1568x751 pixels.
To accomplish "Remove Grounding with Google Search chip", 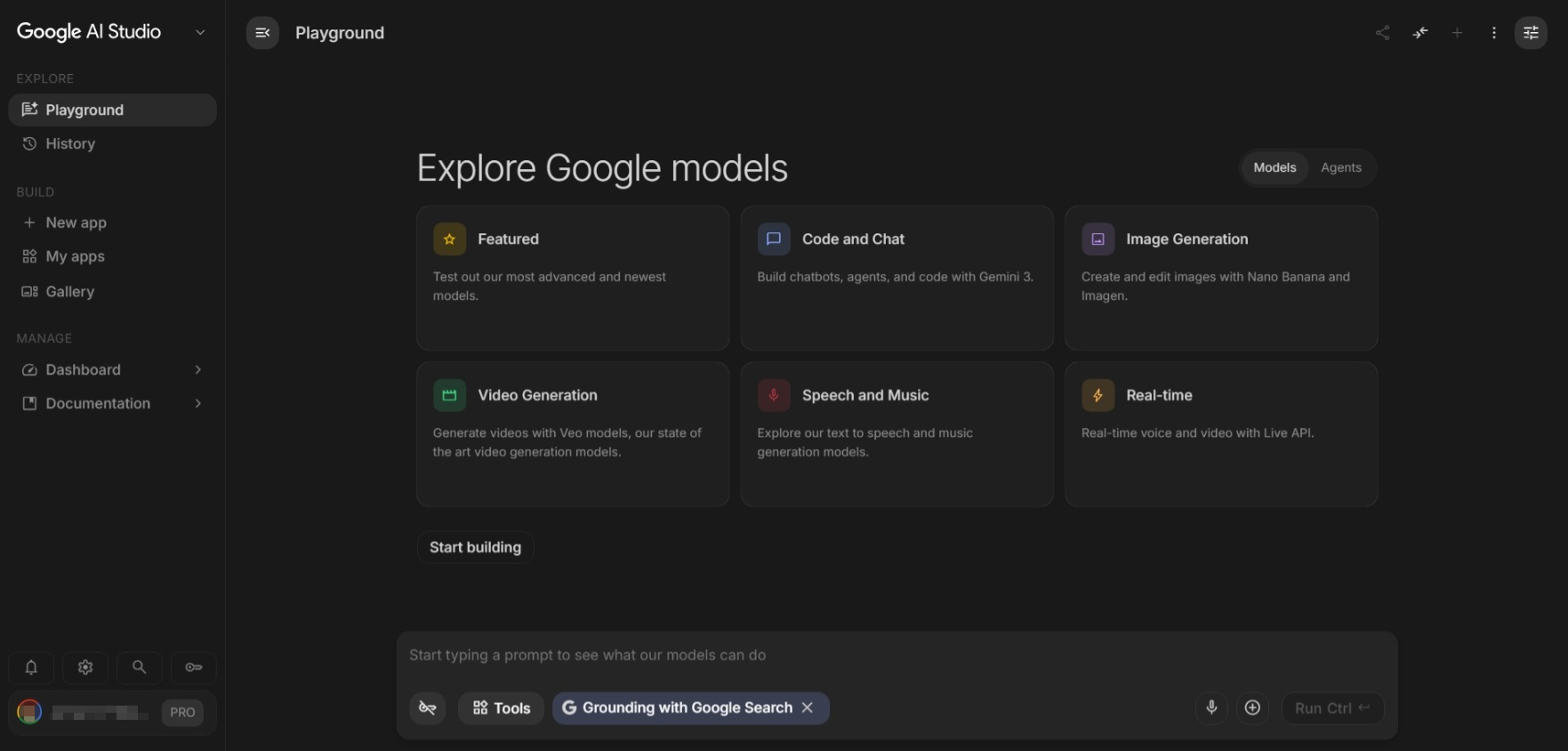I will point(808,707).
